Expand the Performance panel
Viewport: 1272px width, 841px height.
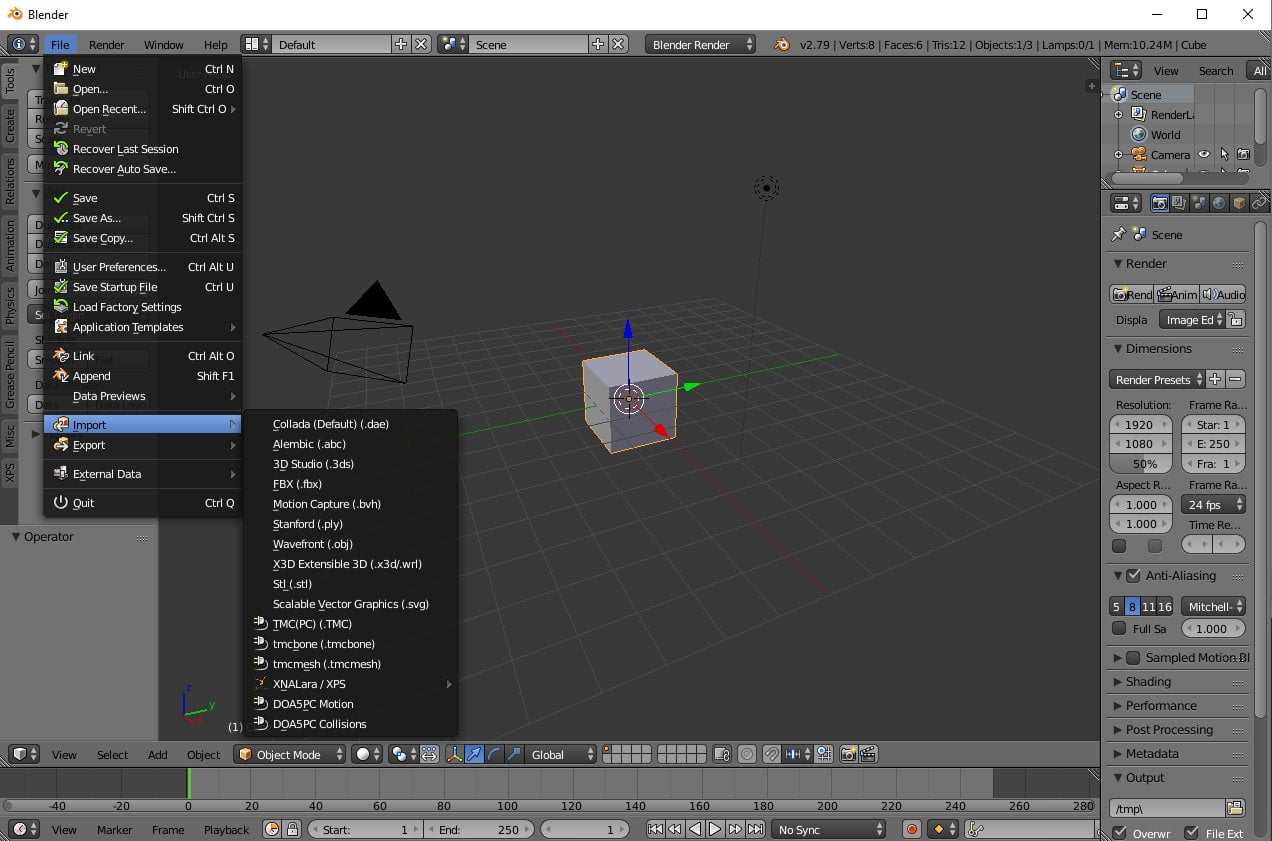[1161, 706]
